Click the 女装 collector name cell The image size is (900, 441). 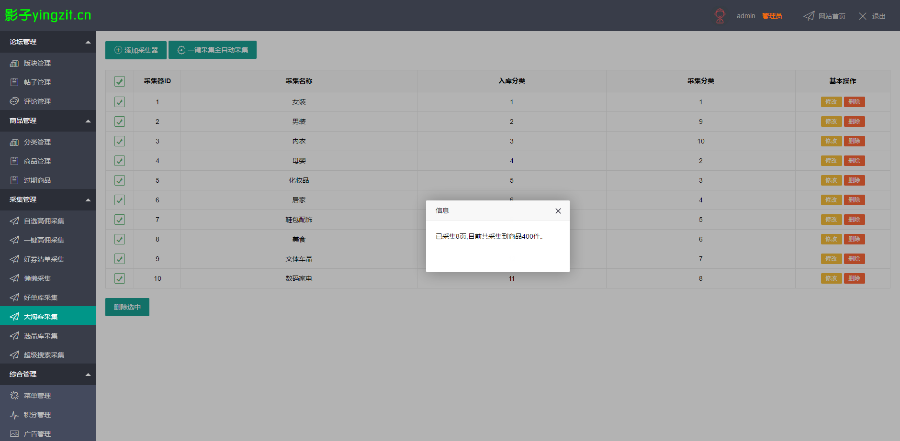pyautogui.click(x=298, y=102)
